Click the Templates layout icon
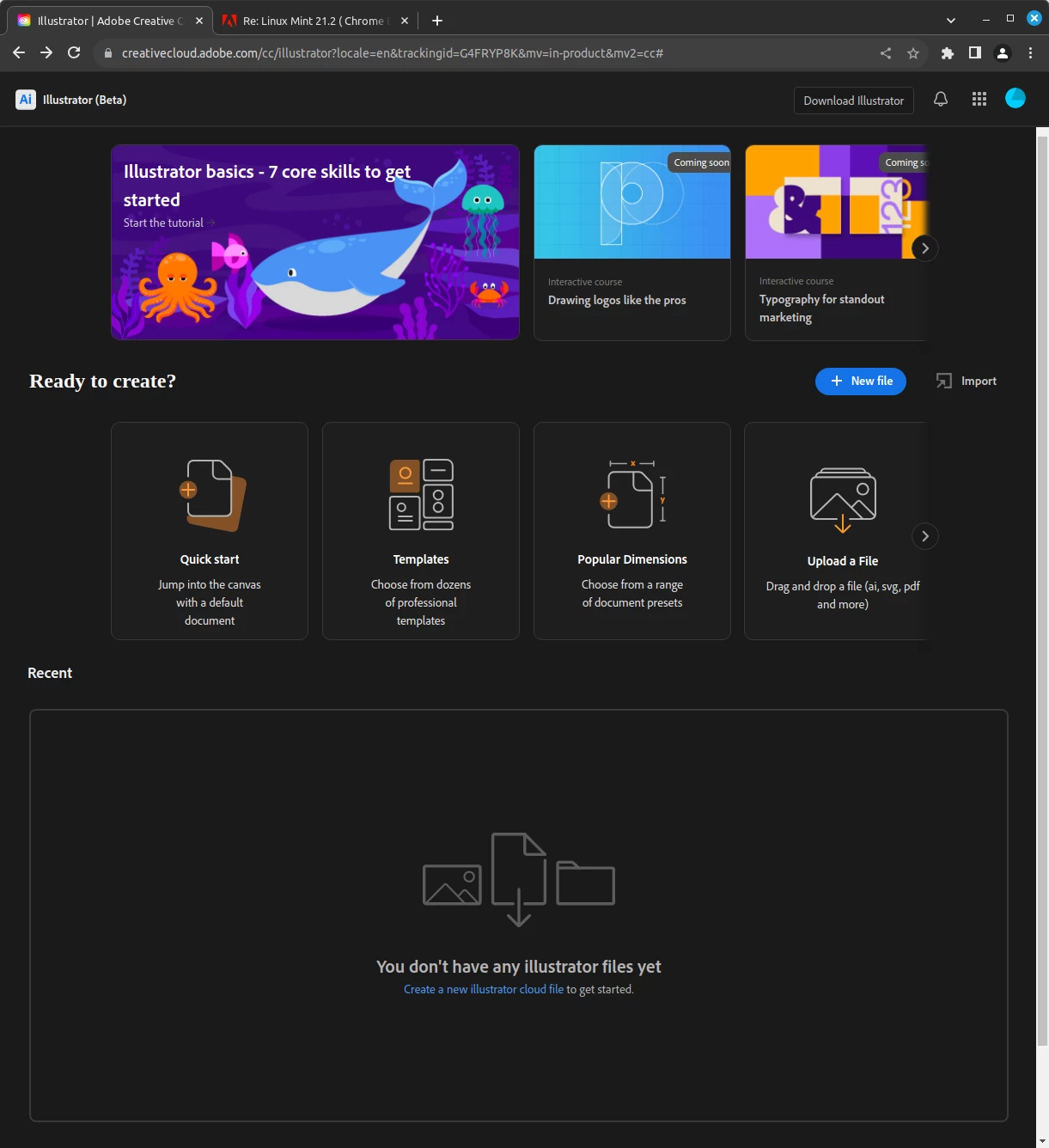The height and width of the screenshot is (1148, 1049). pos(421,495)
